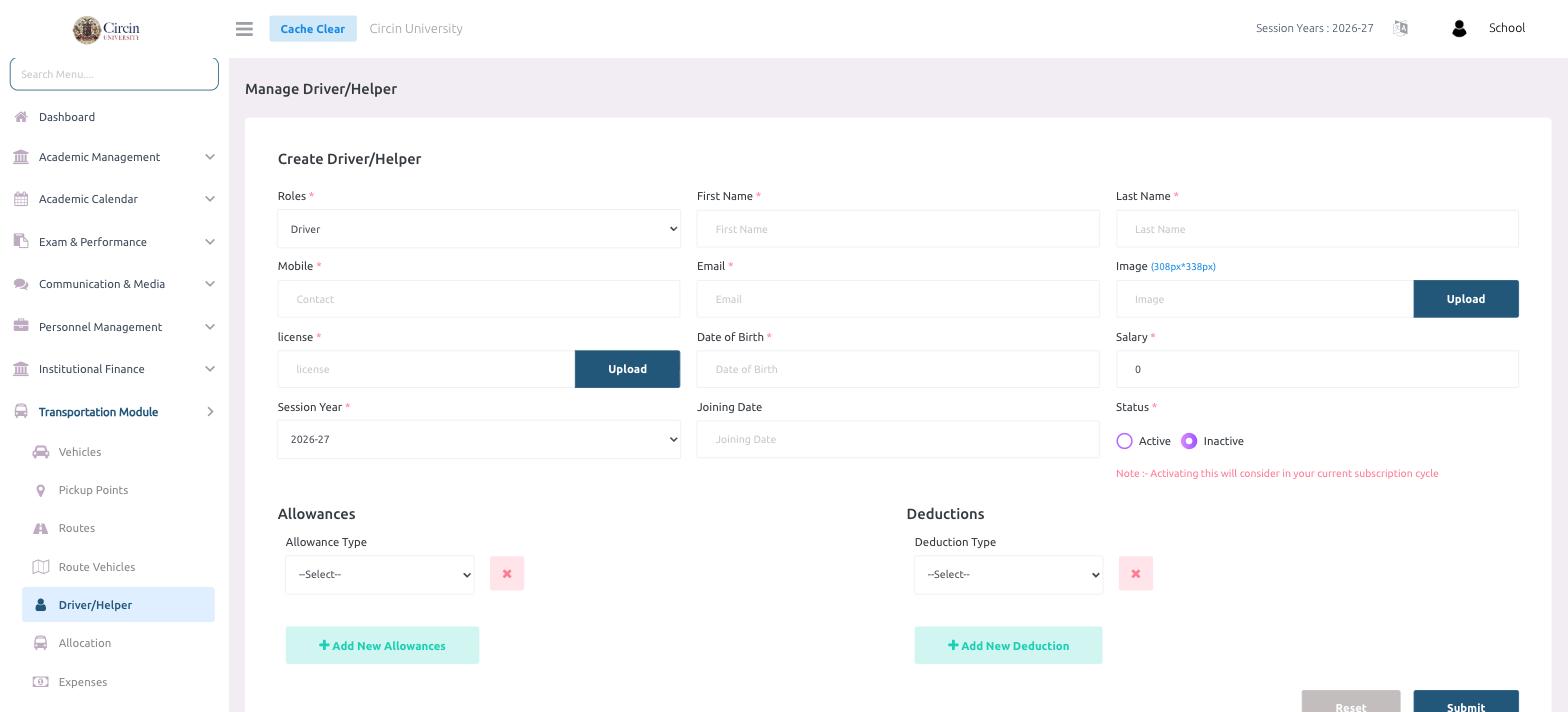Remove the deduction row with red X
The width and height of the screenshot is (1568, 712).
tap(1136, 574)
